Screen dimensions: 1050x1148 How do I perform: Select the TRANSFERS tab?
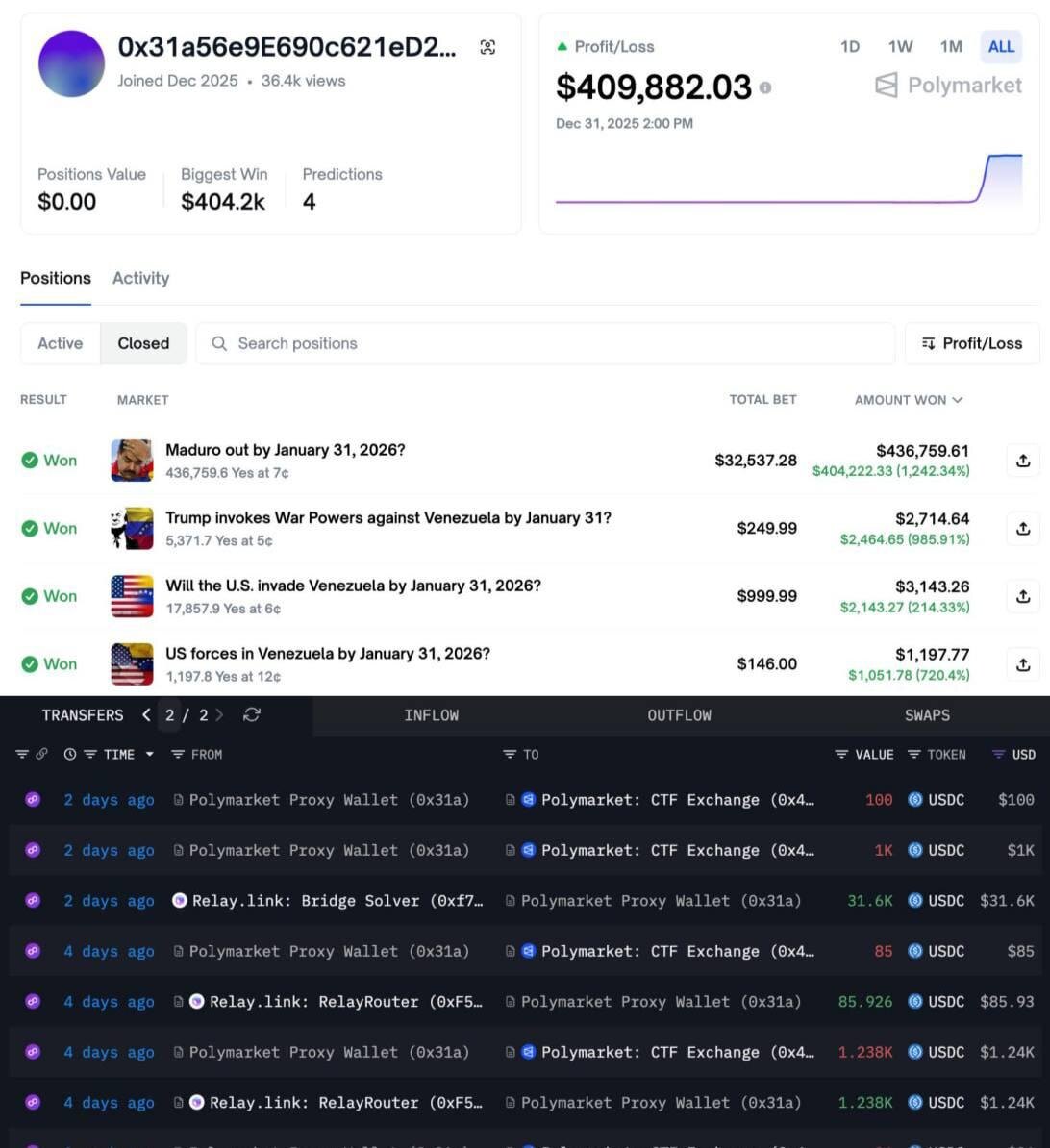click(x=83, y=715)
